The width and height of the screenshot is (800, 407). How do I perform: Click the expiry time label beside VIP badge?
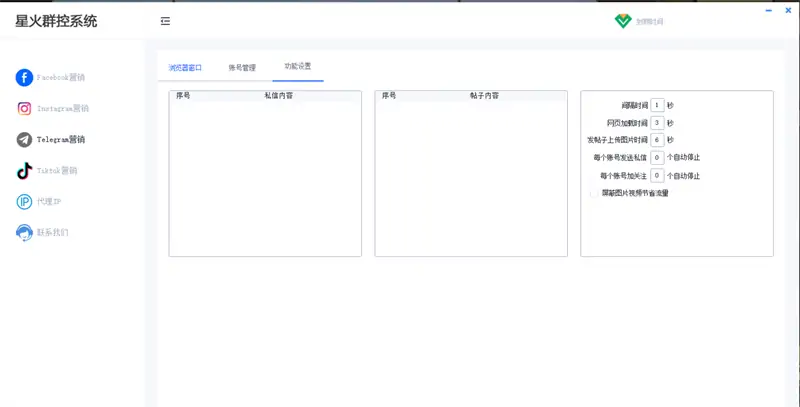(x=649, y=22)
